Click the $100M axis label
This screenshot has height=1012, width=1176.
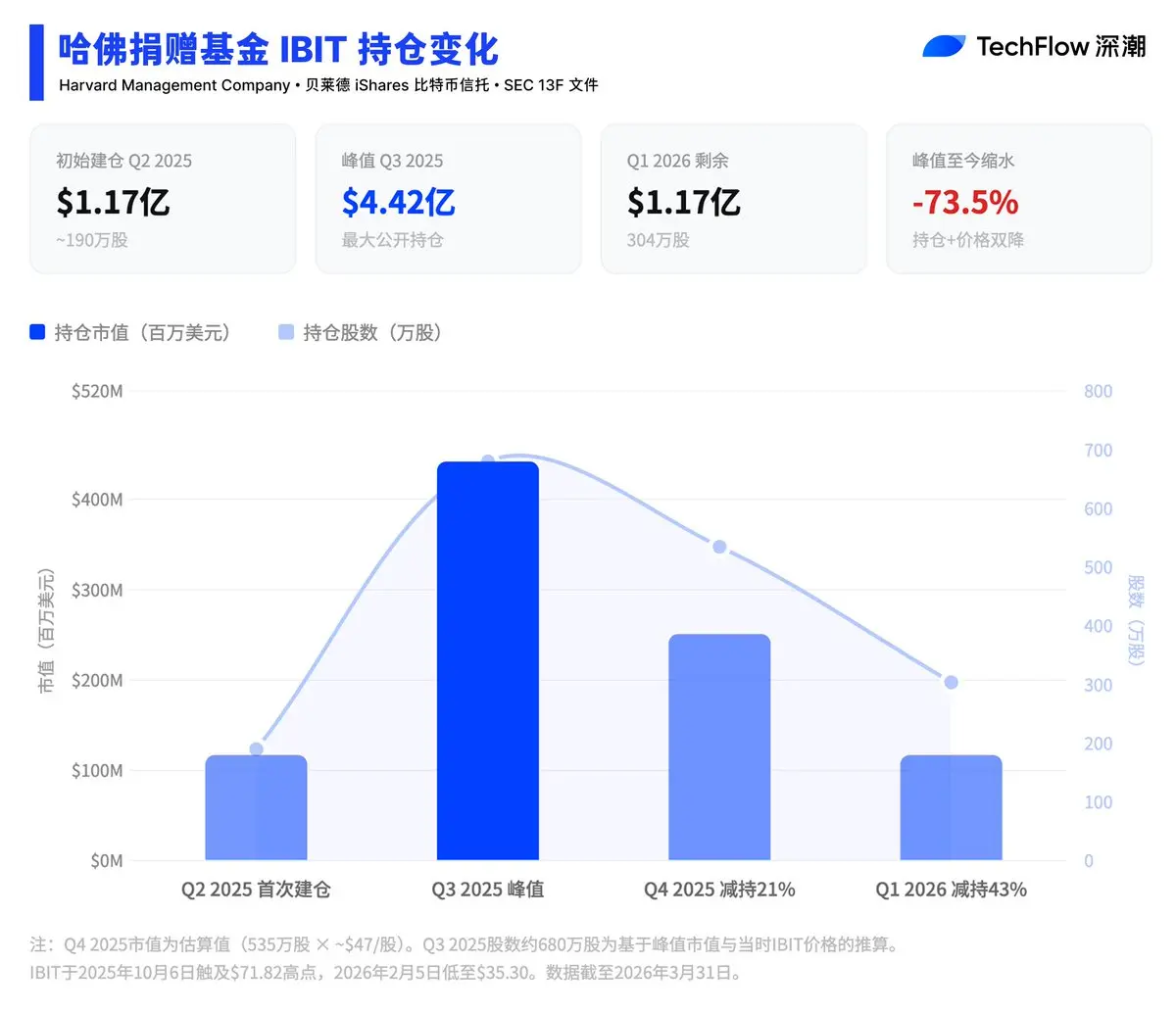tap(97, 771)
